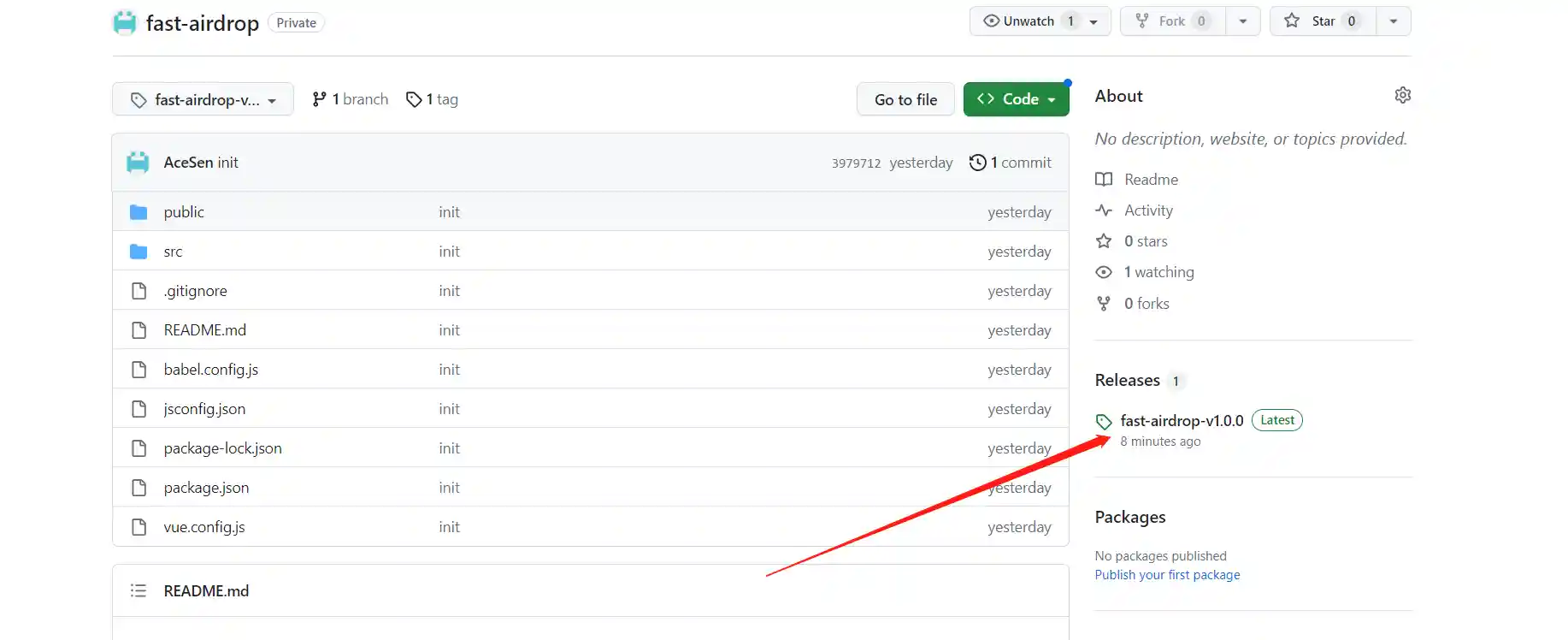This screenshot has height=640, width=1568.
Task: Click the star icon beside 0 stars
Action: point(1104,241)
